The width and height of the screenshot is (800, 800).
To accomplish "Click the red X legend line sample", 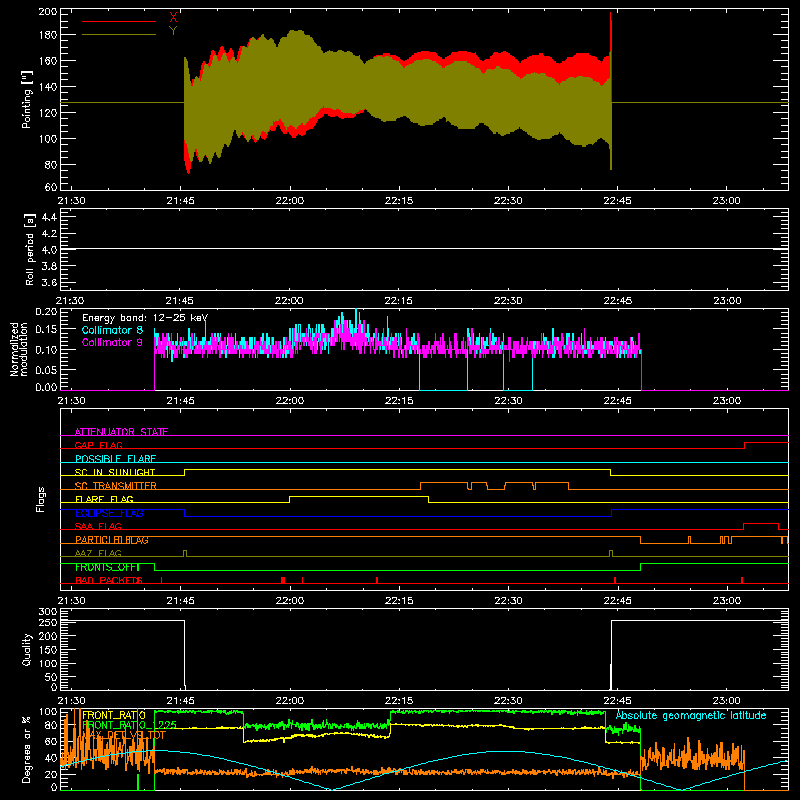I will pos(119,21).
